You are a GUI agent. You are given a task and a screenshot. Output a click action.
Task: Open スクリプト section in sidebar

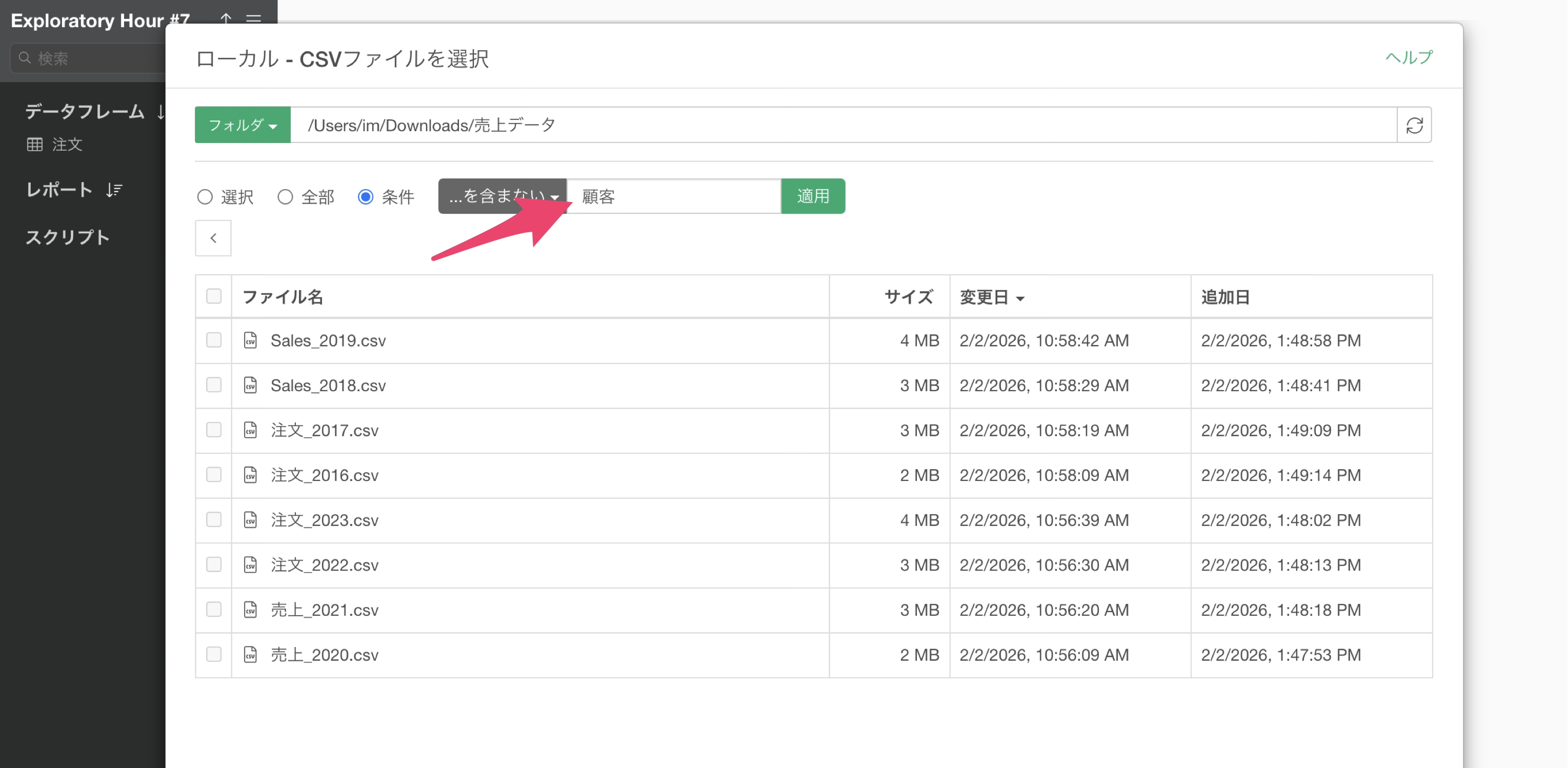click(x=67, y=237)
